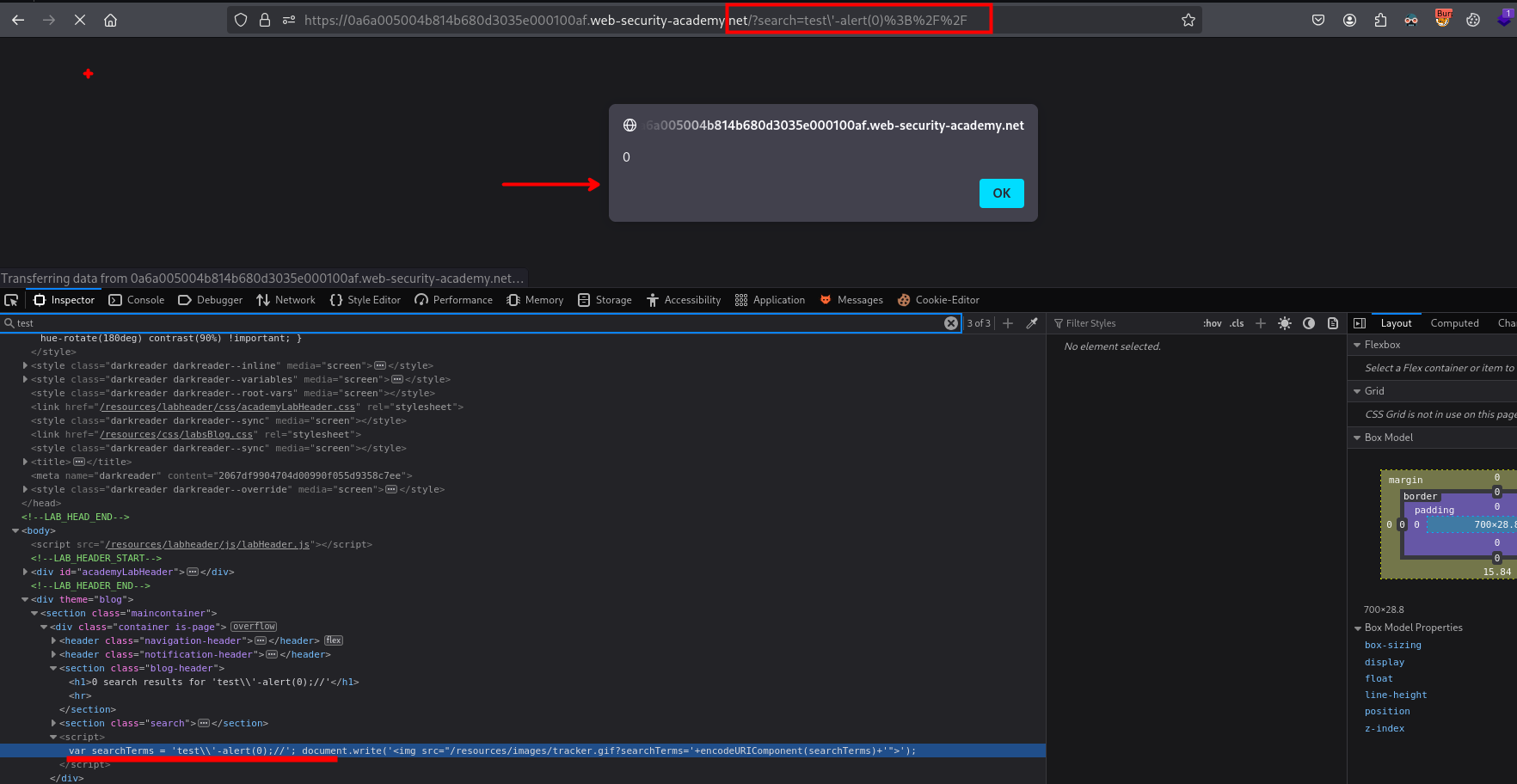Open the Extensions puzzle piece icon

tap(1380, 20)
